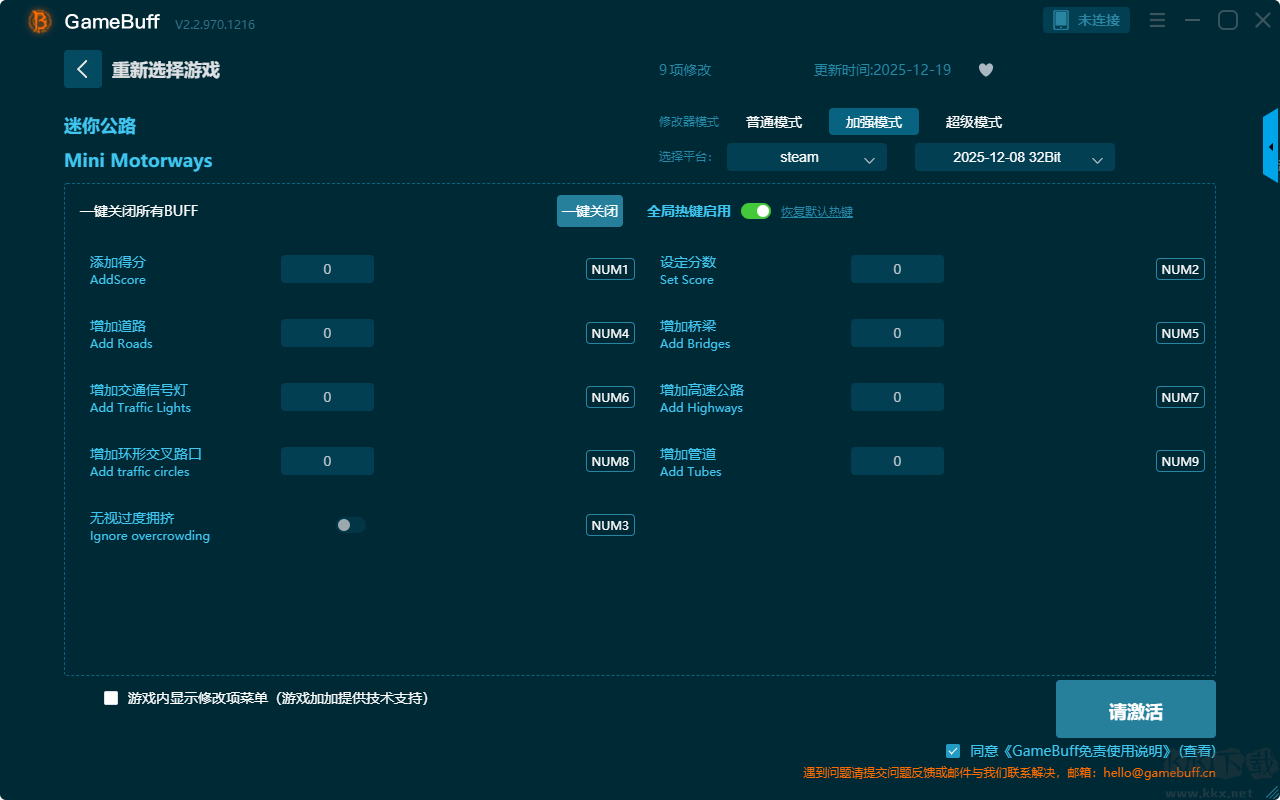Click the 请激活 activate button

pos(1135,710)
